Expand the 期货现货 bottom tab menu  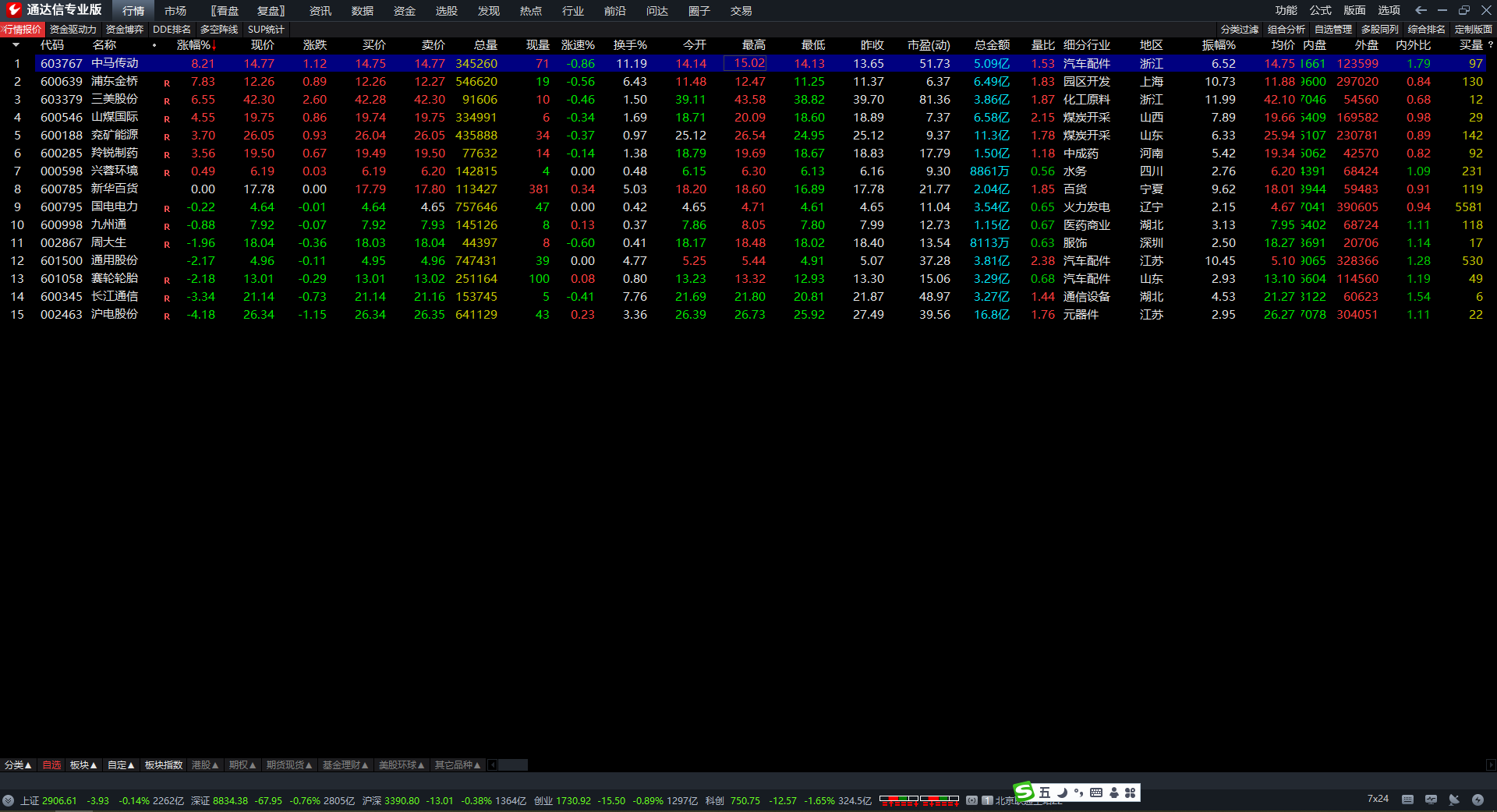[289, 765]
